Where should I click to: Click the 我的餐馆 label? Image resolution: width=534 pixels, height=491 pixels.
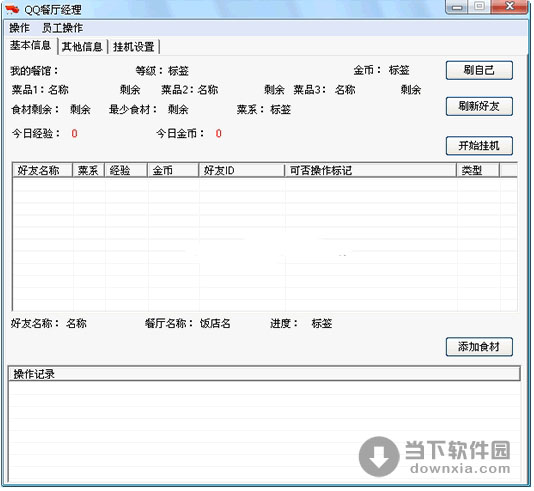click(34, 71)
